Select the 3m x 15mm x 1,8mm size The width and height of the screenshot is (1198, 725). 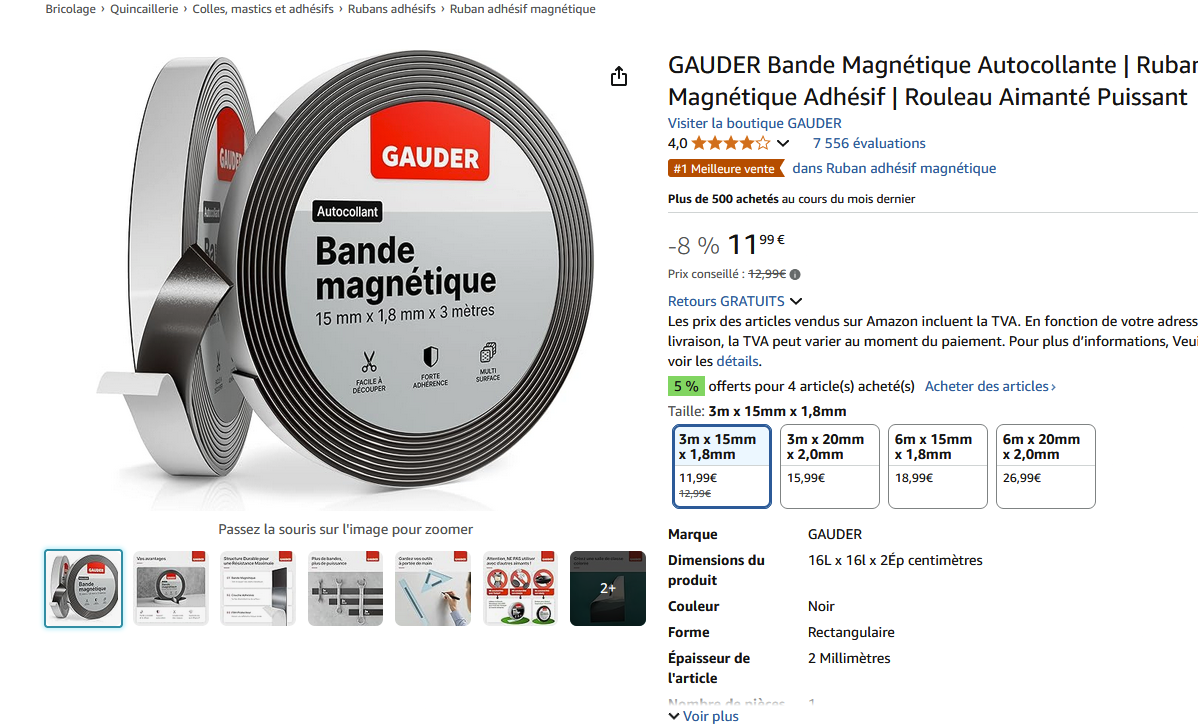(721, 466)
